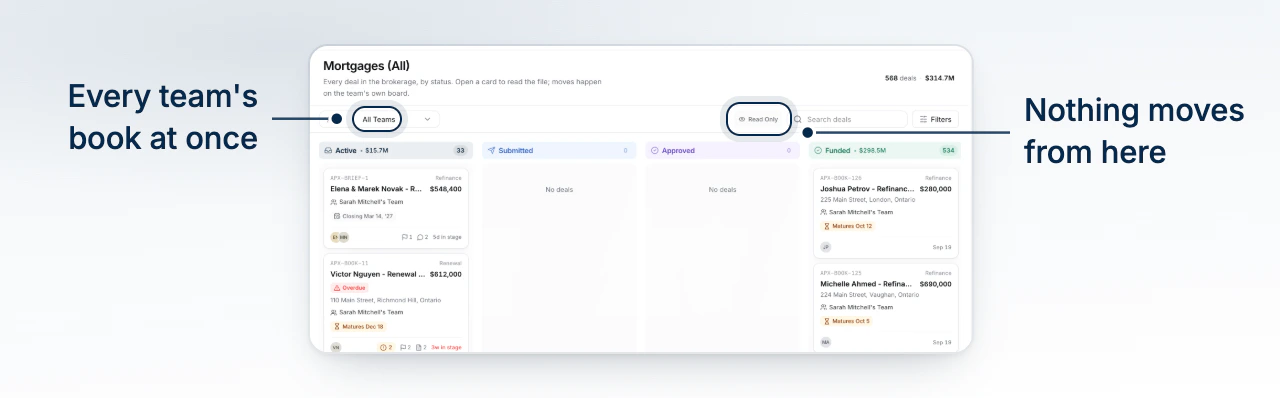Image resolution: width=1280 pixels, height=398 pixels.
Task: Open the Filters button
Action: coord(935,119)
